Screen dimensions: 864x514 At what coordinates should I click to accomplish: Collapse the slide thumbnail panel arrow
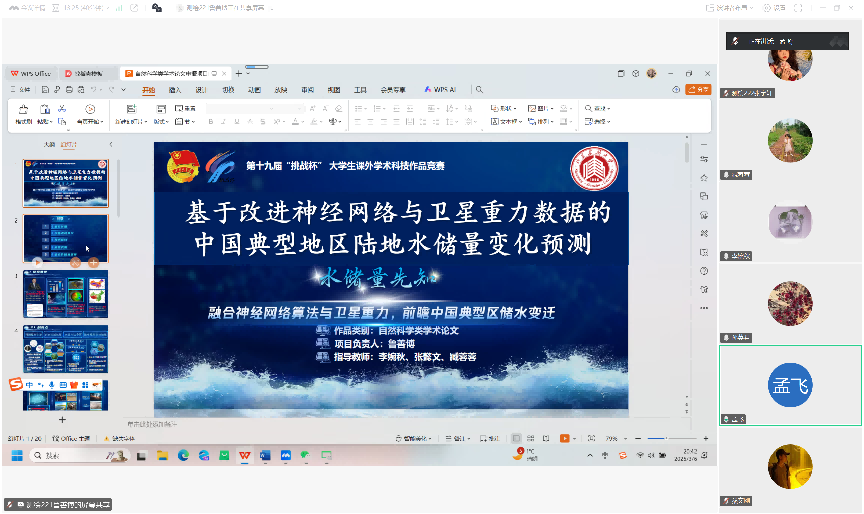tap(111, 144)
